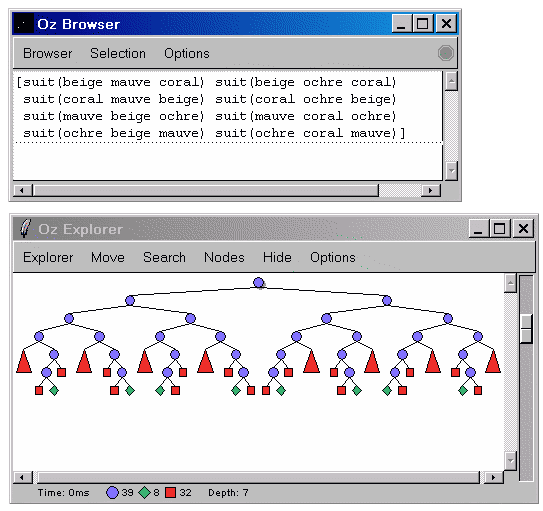
Task: Click Browser vertical scrollbar down arrow
Action: point(451,171)
